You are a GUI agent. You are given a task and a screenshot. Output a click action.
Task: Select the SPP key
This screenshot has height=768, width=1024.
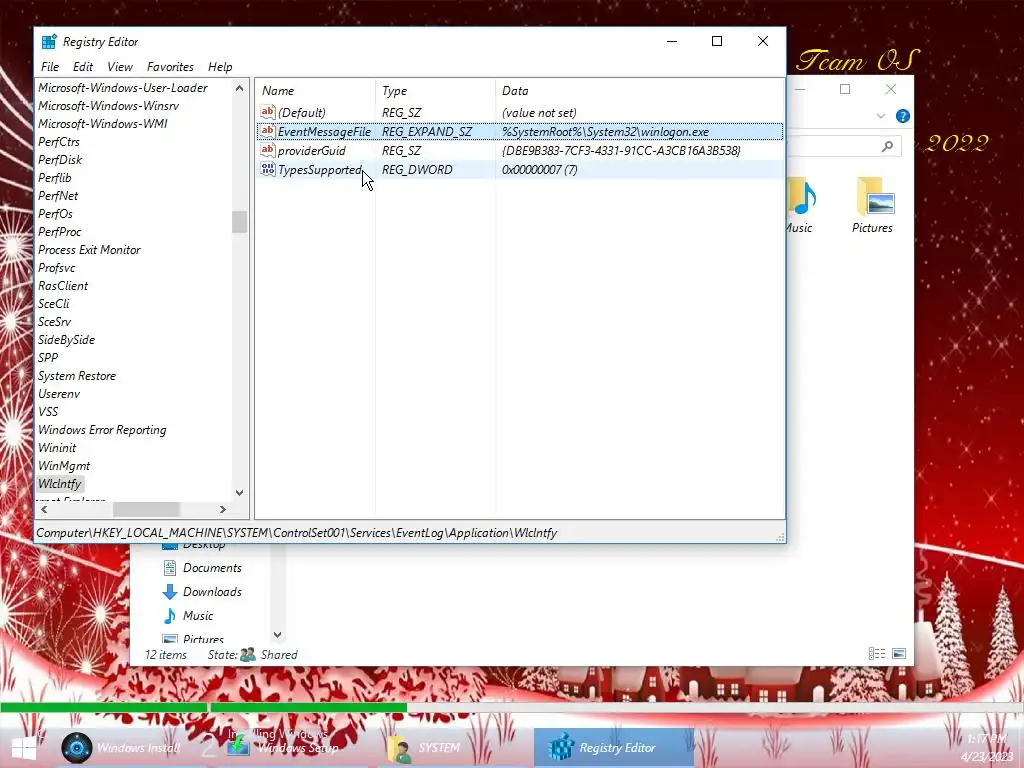48,358
